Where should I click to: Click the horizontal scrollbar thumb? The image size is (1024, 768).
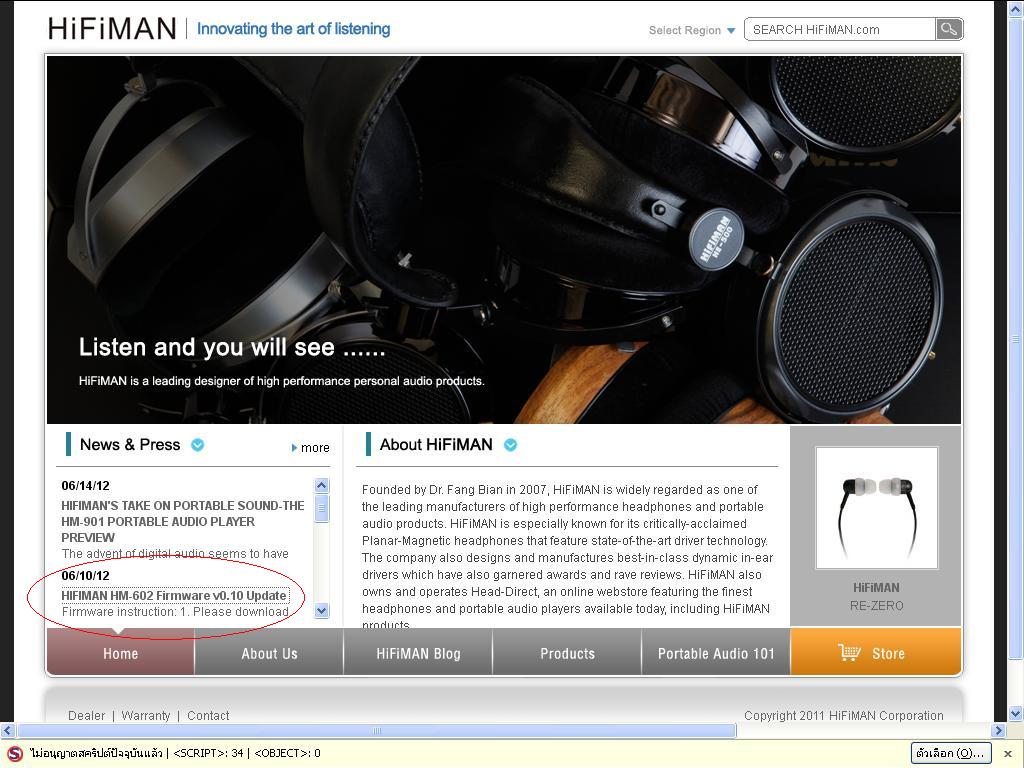point(376,731)
